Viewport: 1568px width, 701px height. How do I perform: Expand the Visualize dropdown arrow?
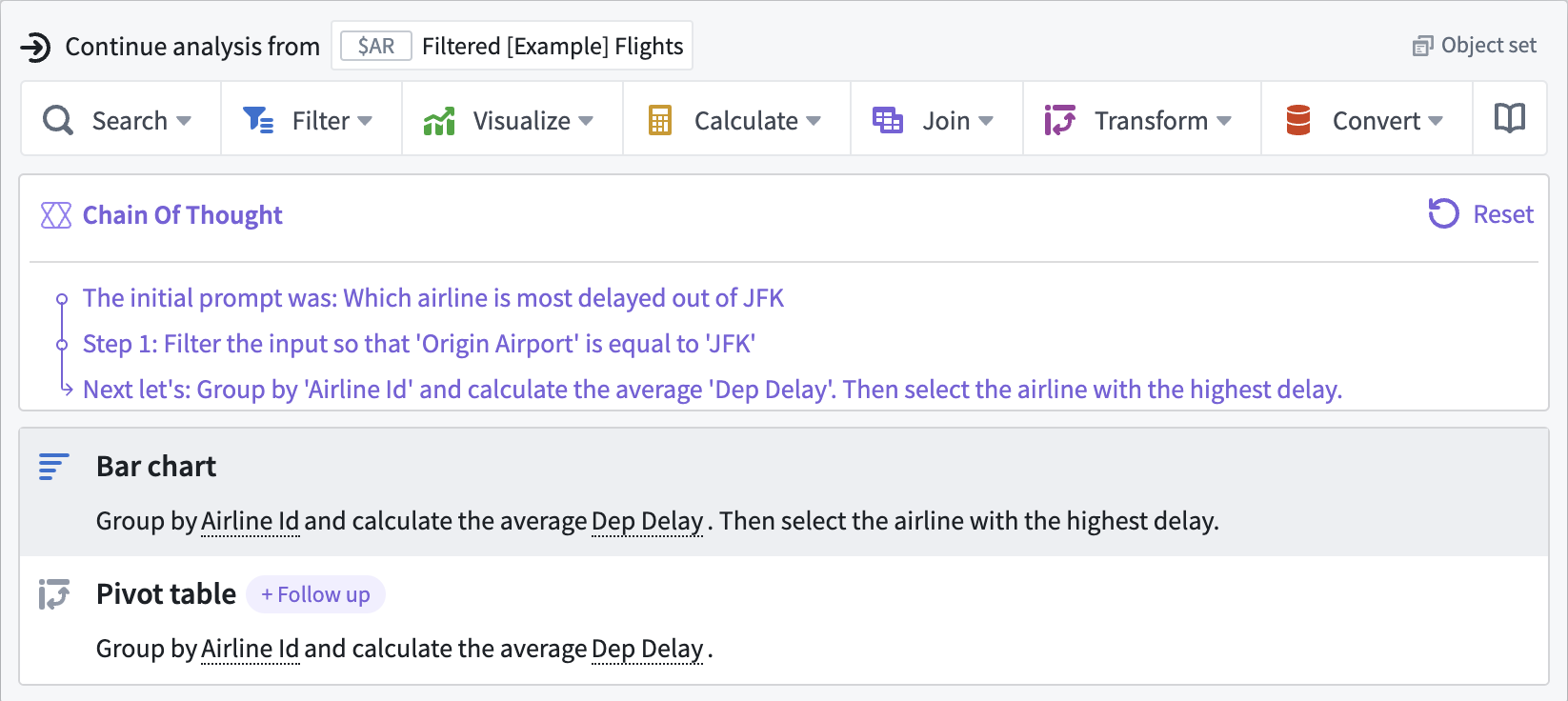[586, 121]
